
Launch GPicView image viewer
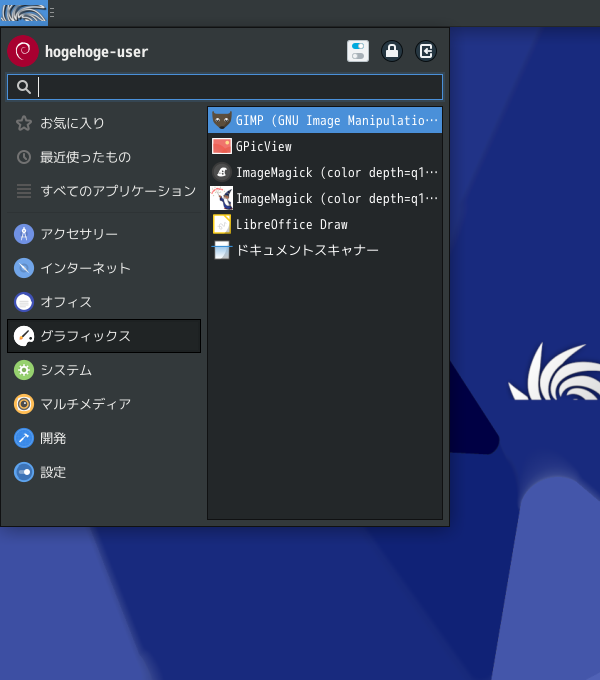tap(325, 146)
